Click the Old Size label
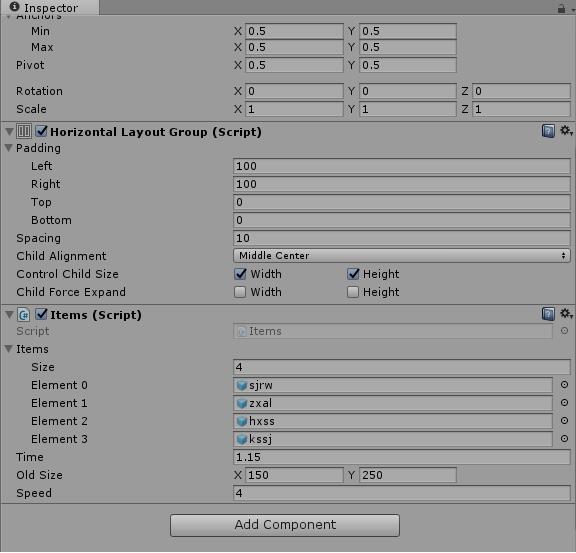Screen dimensions: 576x553 [x=39, y=475]
